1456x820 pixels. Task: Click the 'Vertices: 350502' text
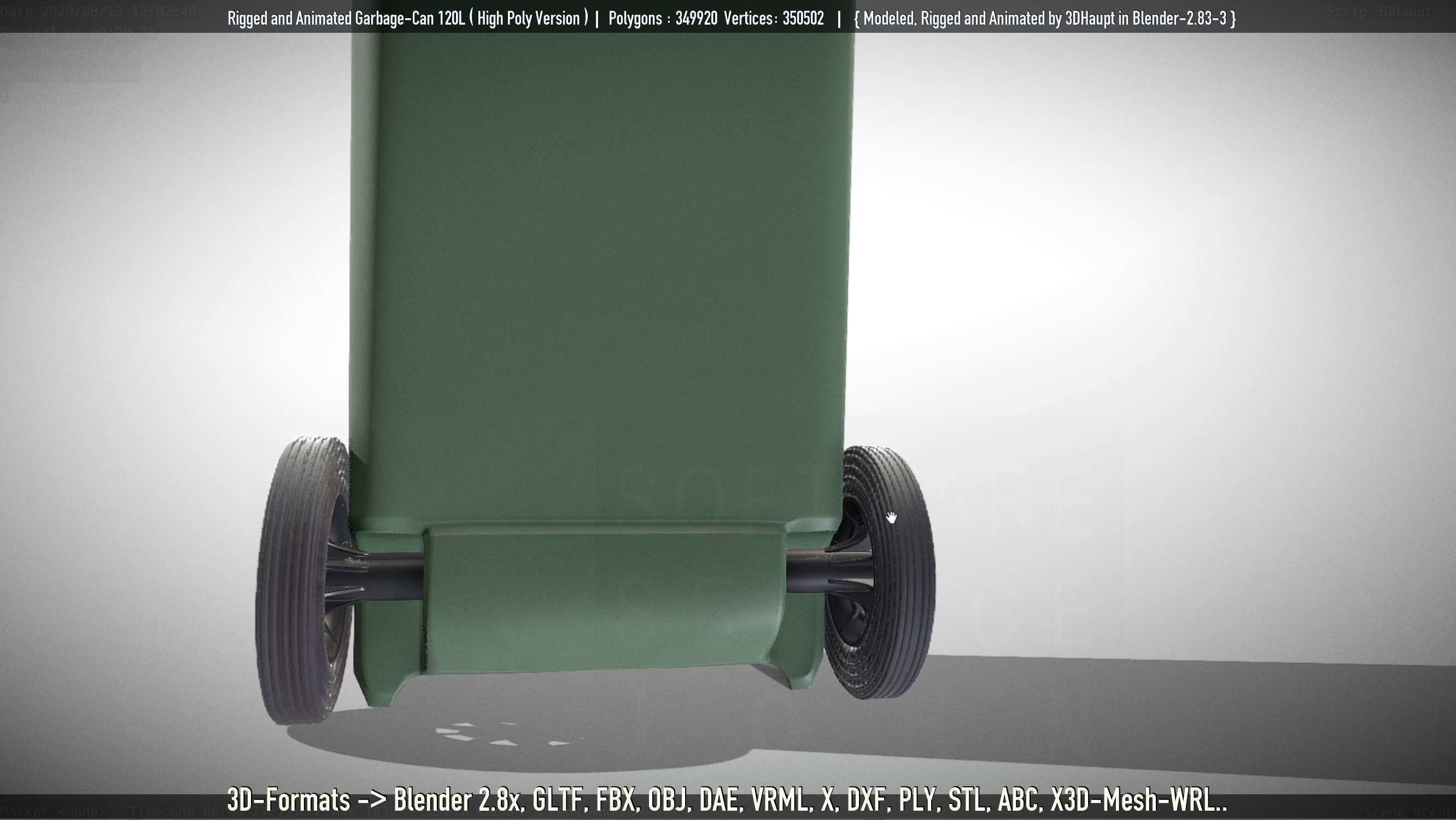(x=774, y=19)
